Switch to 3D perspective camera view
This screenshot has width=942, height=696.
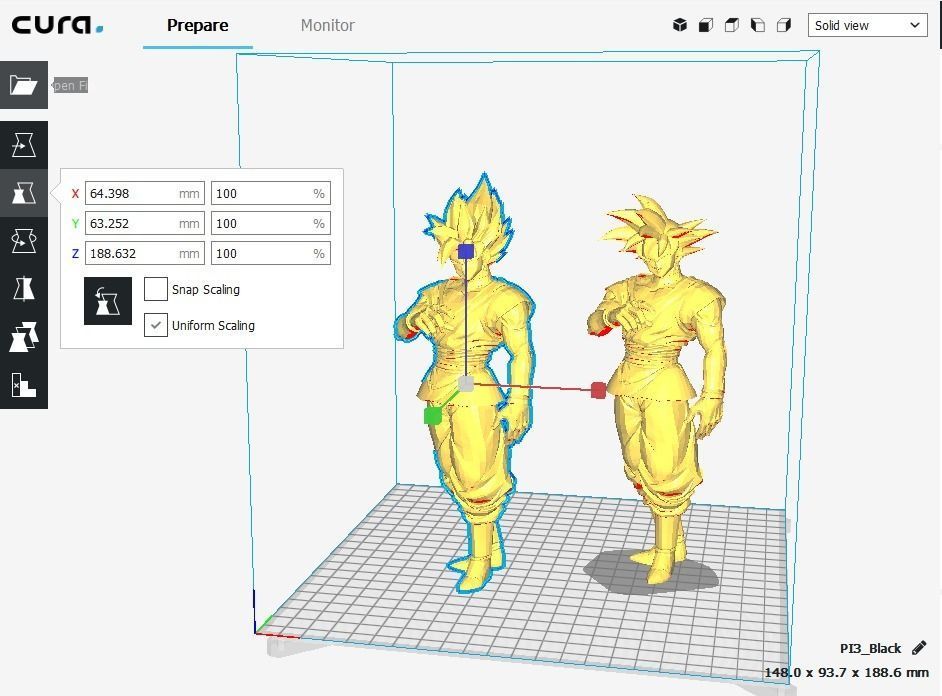click(679, 25)
